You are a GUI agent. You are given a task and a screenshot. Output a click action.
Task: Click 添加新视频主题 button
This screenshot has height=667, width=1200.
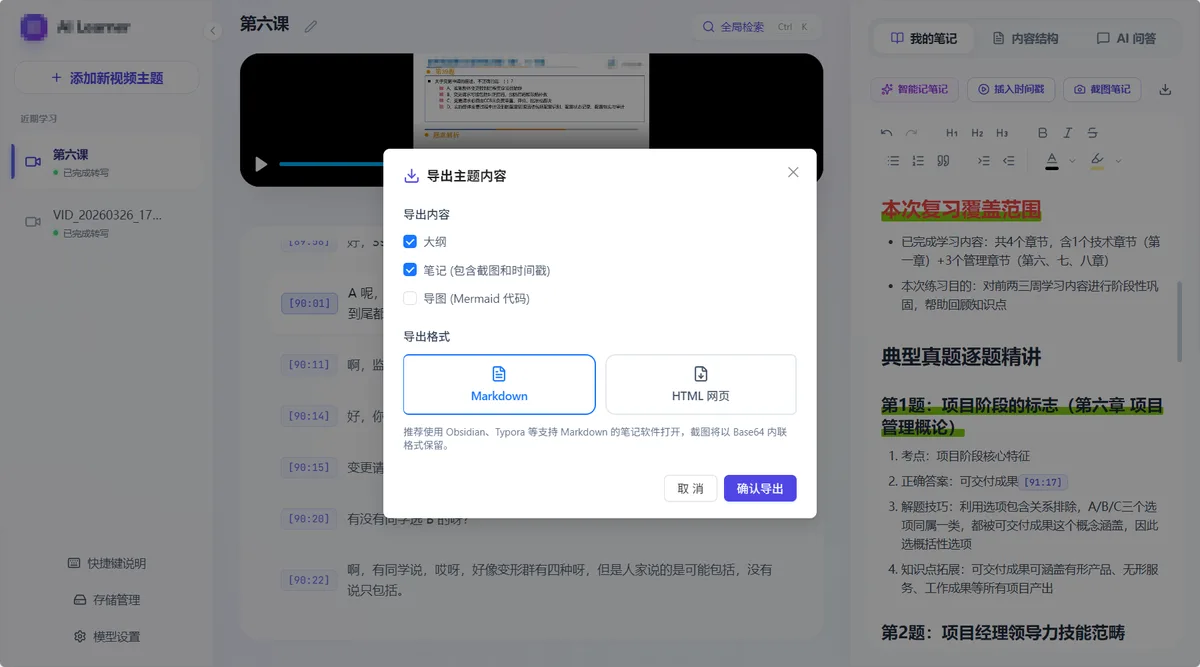pyautogui.click(x=106, y=78)
